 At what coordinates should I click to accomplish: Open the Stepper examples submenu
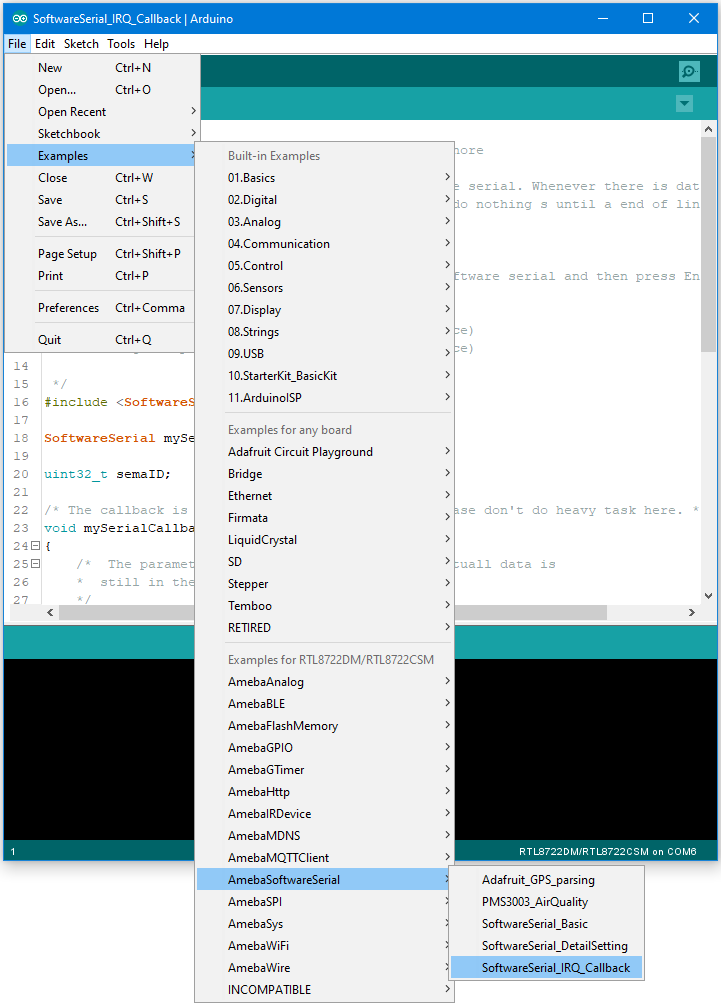[325, 584]
